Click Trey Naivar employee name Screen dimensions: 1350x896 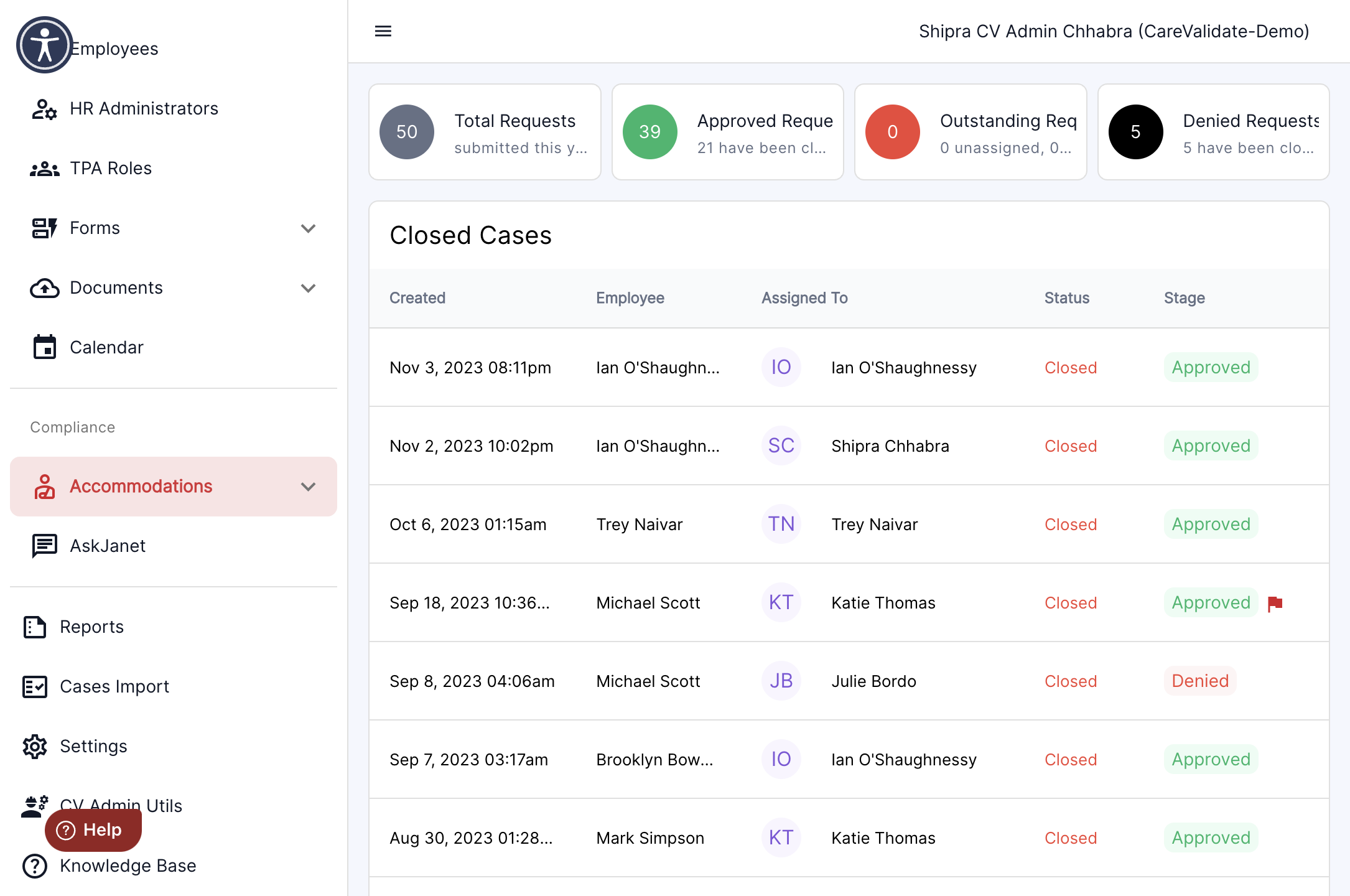[640, 525]
